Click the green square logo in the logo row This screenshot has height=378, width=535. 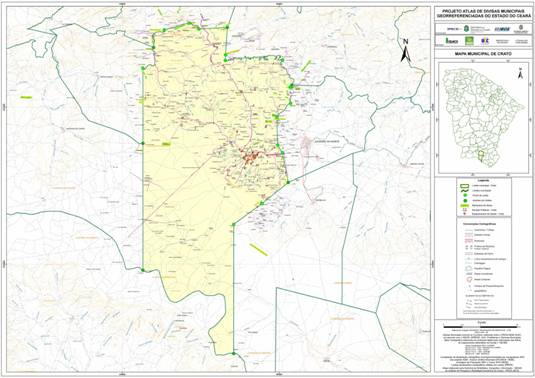(469, 41)
